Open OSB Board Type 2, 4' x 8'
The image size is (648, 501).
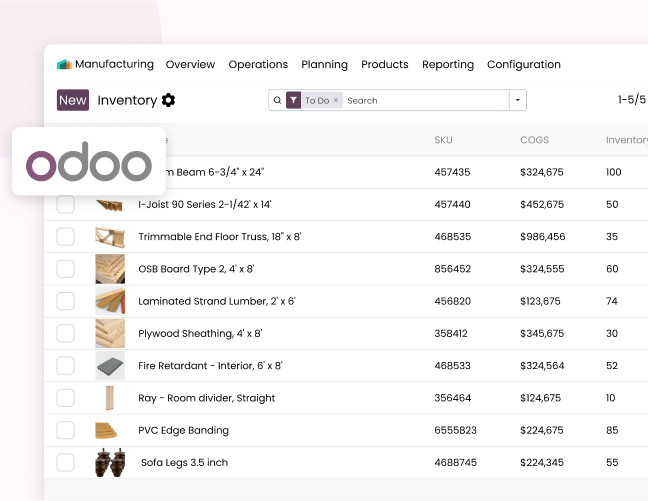point(196,269)
